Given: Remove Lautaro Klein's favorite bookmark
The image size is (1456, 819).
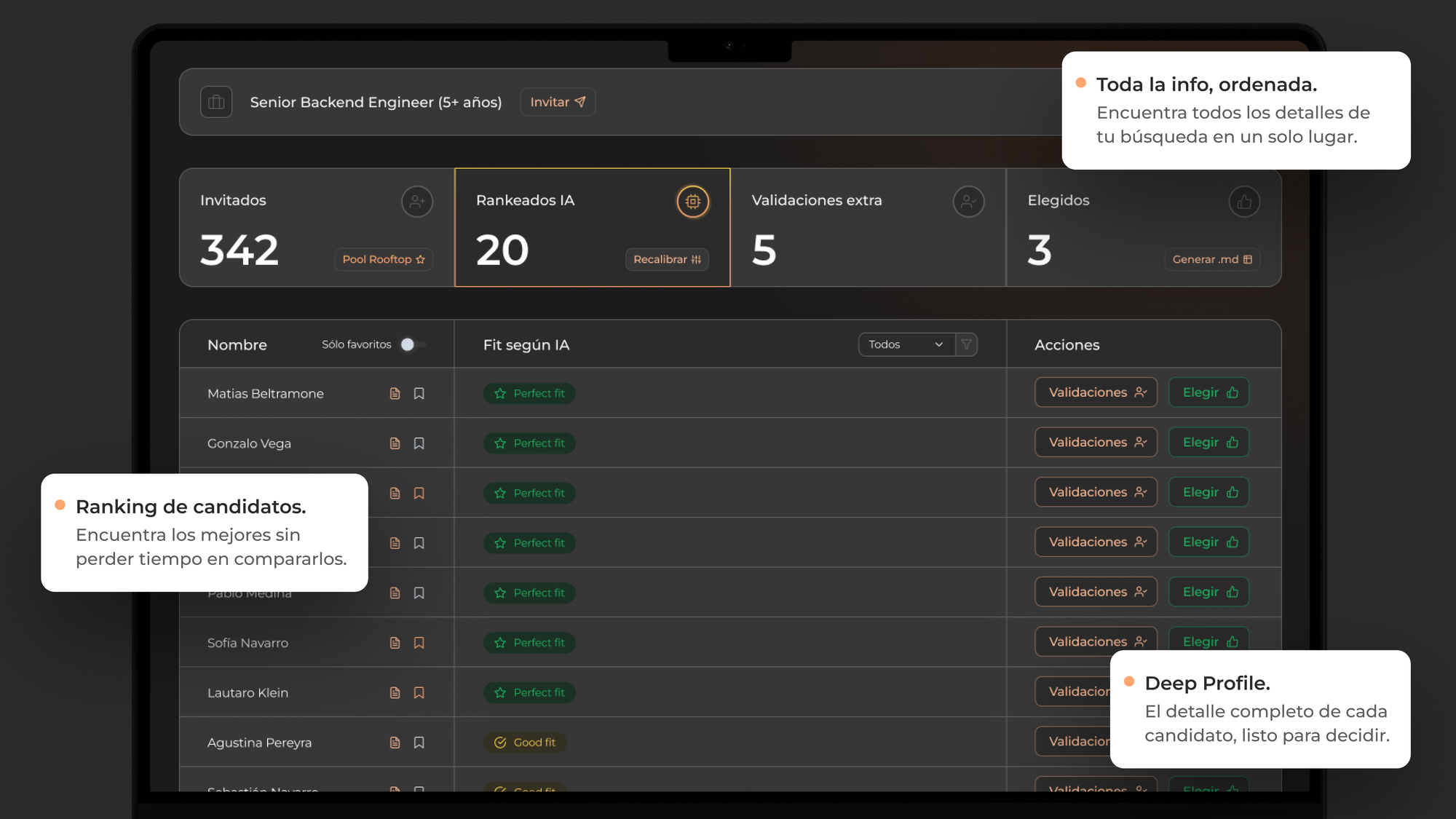Looking at the screenshot, I should 419,693.
